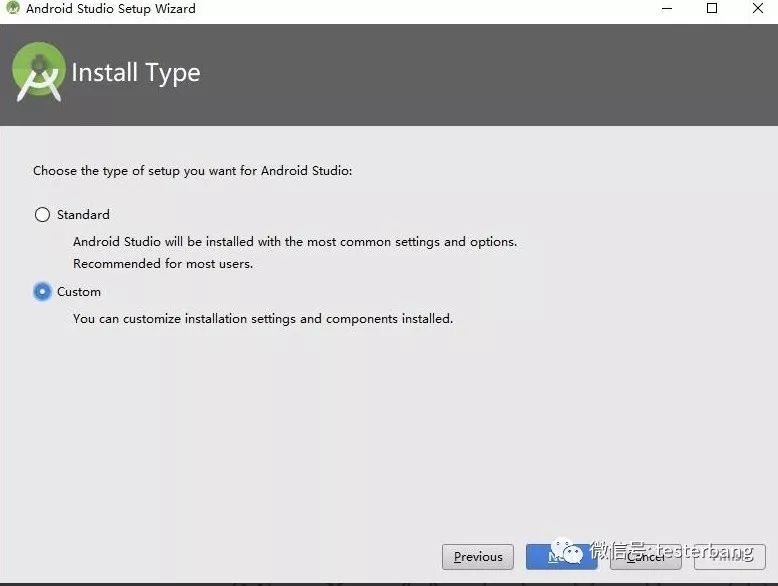
Task: Click the 'Choose the type of setup' prompt
Action: [x=193, y=171]
